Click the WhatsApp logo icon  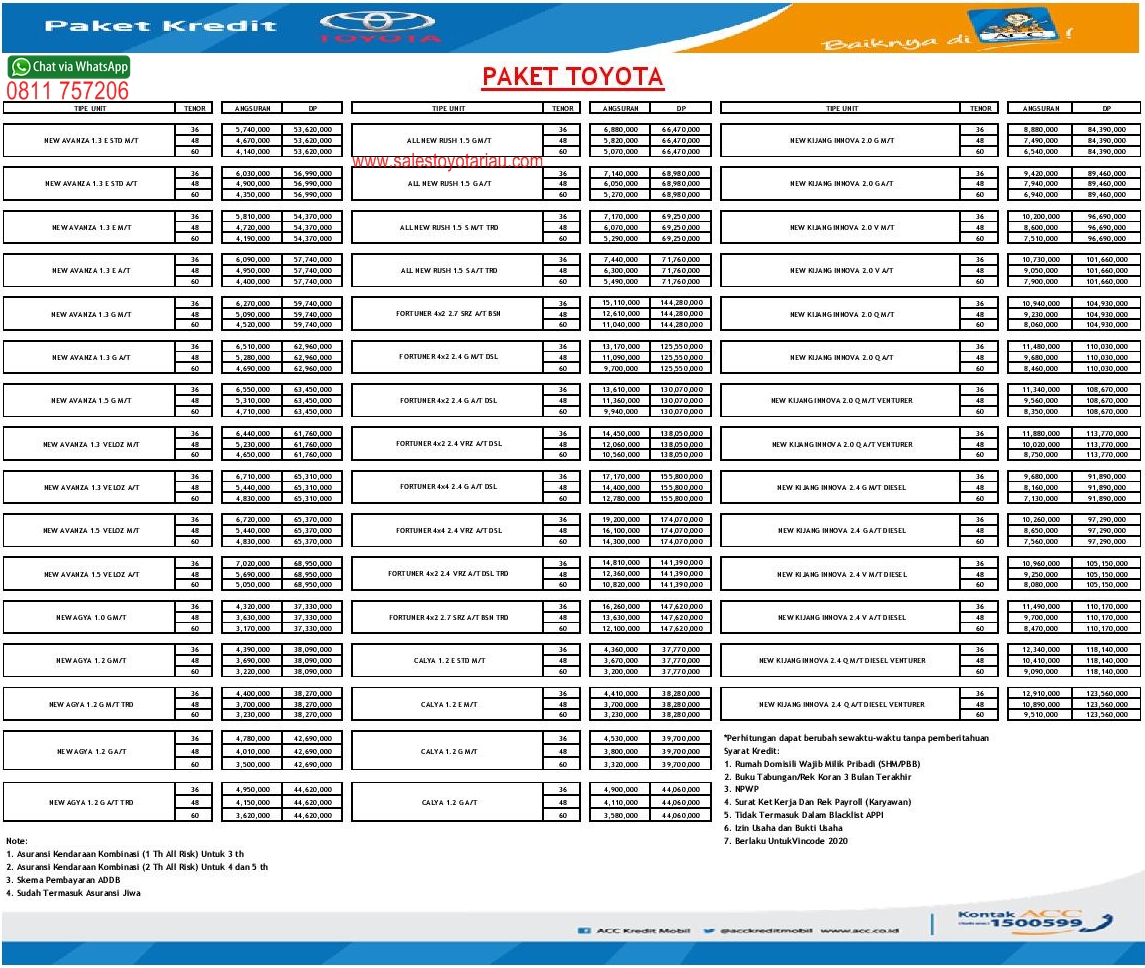tap(20, 66)
